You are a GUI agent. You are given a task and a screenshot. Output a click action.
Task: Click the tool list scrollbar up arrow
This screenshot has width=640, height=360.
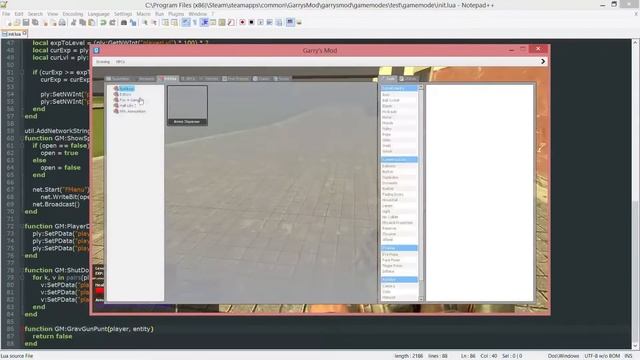pyautogui.click(x=421, y=88)
